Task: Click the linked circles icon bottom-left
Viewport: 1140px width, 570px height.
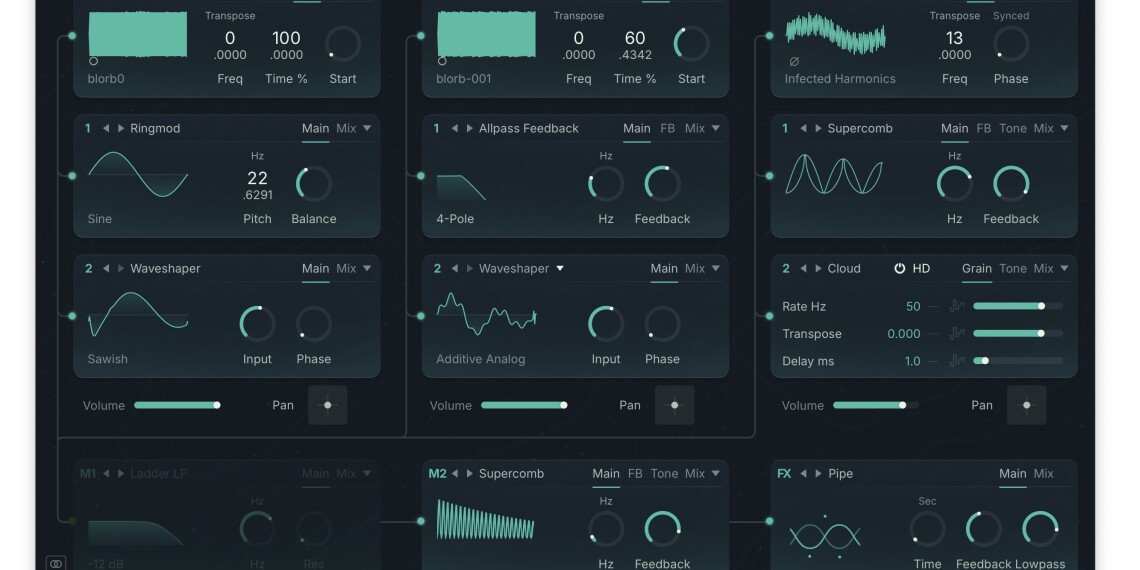Action: (x=56, y=563)
